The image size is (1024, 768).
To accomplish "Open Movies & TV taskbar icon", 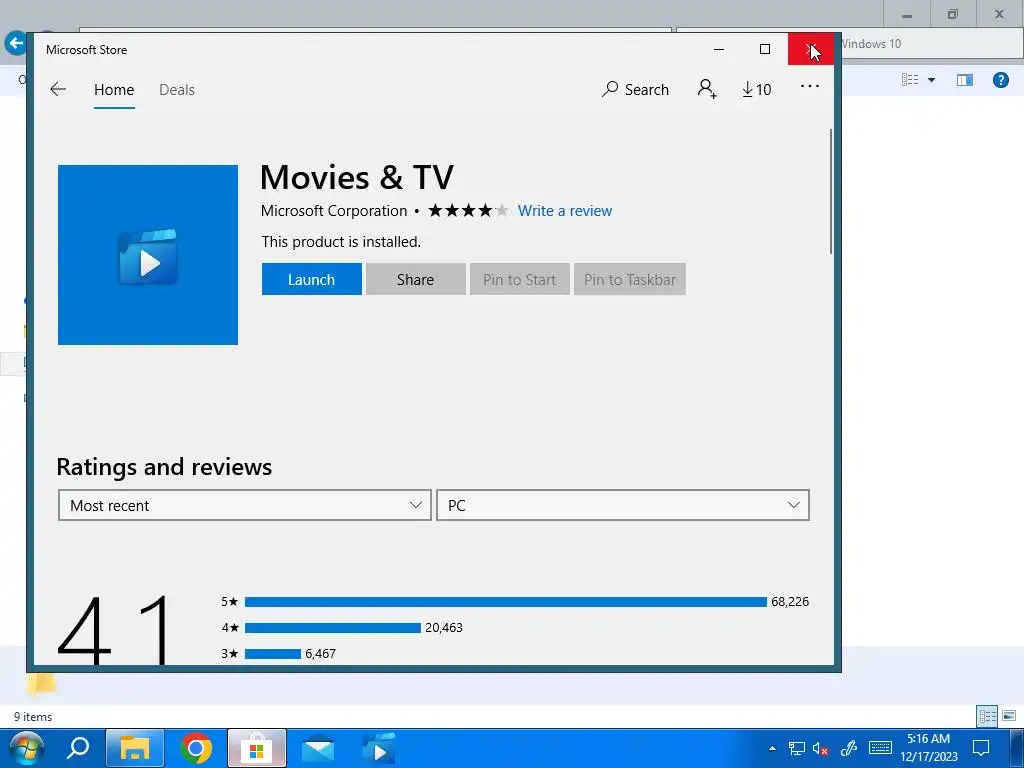I will click(x=379, y=748).
